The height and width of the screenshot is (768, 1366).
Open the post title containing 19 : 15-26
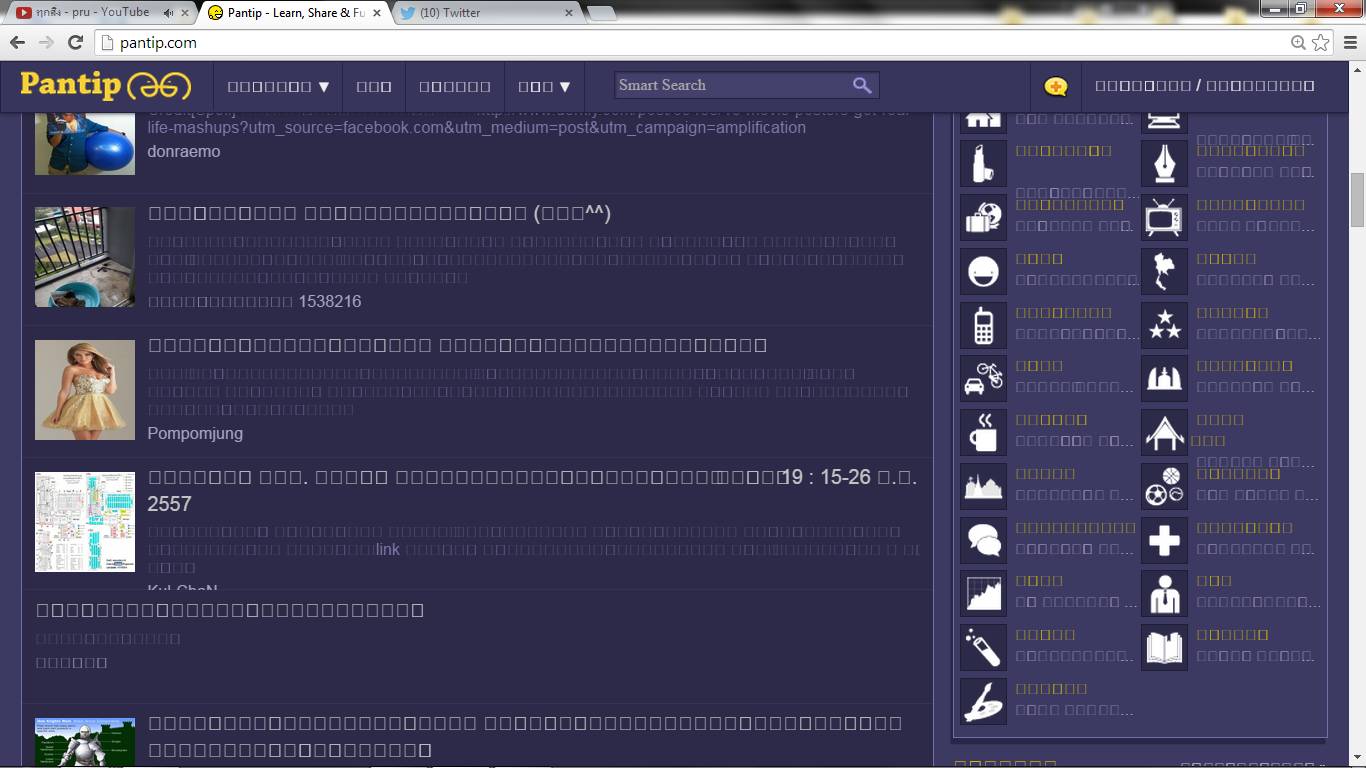coord(532,490)
